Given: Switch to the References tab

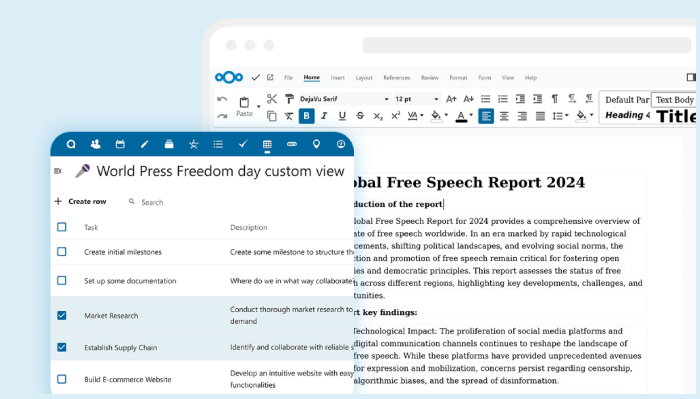Looking at the screenshot, I should tap(396, 78).
